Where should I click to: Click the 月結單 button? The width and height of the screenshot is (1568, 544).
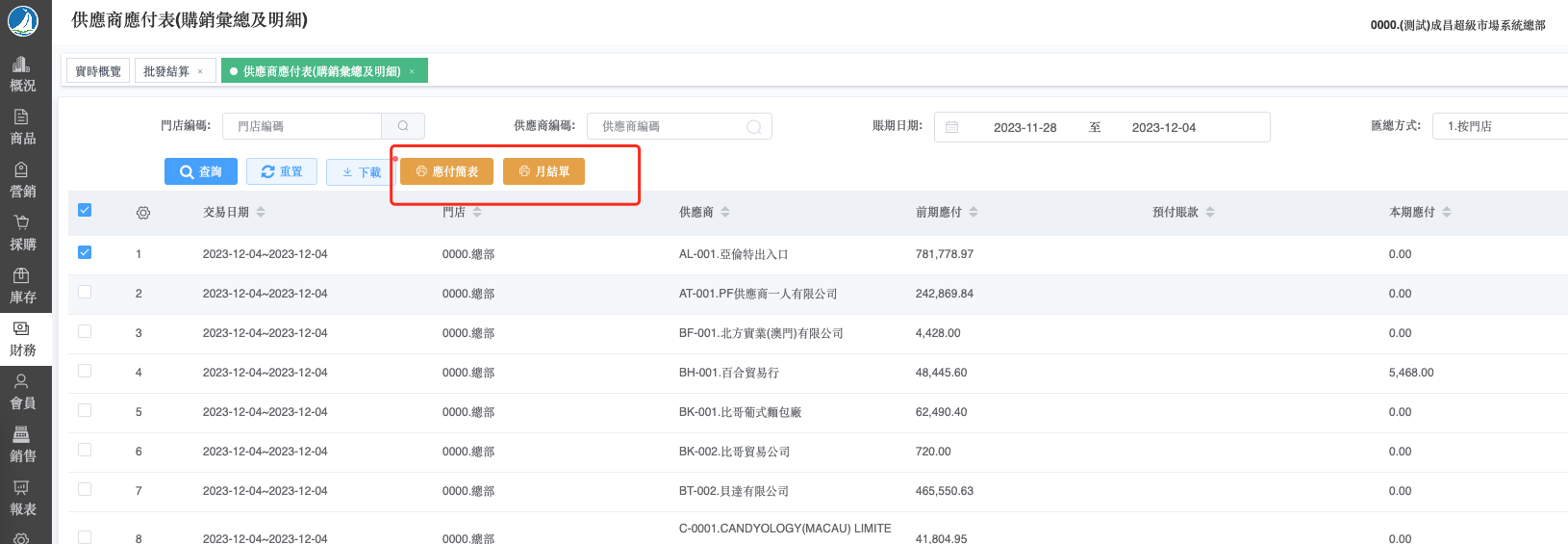544,171
